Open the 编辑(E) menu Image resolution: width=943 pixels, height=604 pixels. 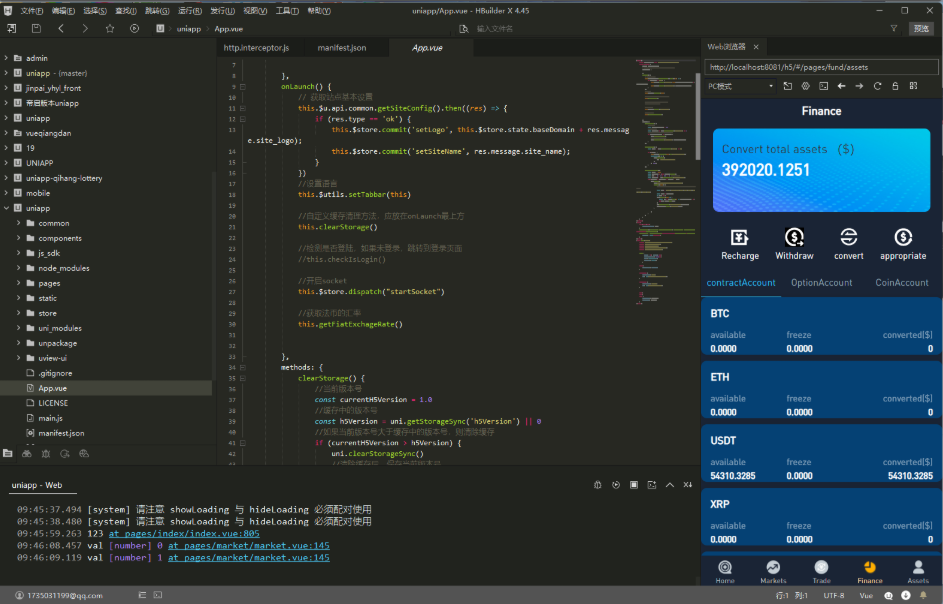63,11
